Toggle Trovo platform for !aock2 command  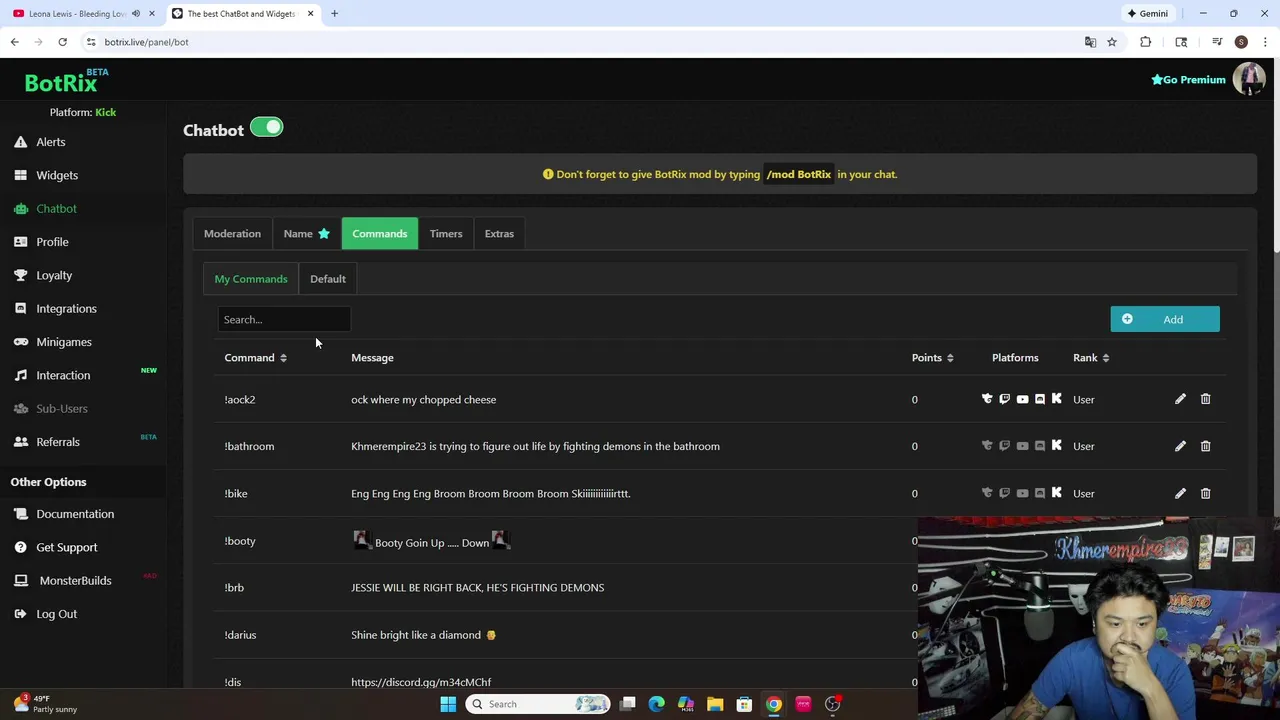987,399
